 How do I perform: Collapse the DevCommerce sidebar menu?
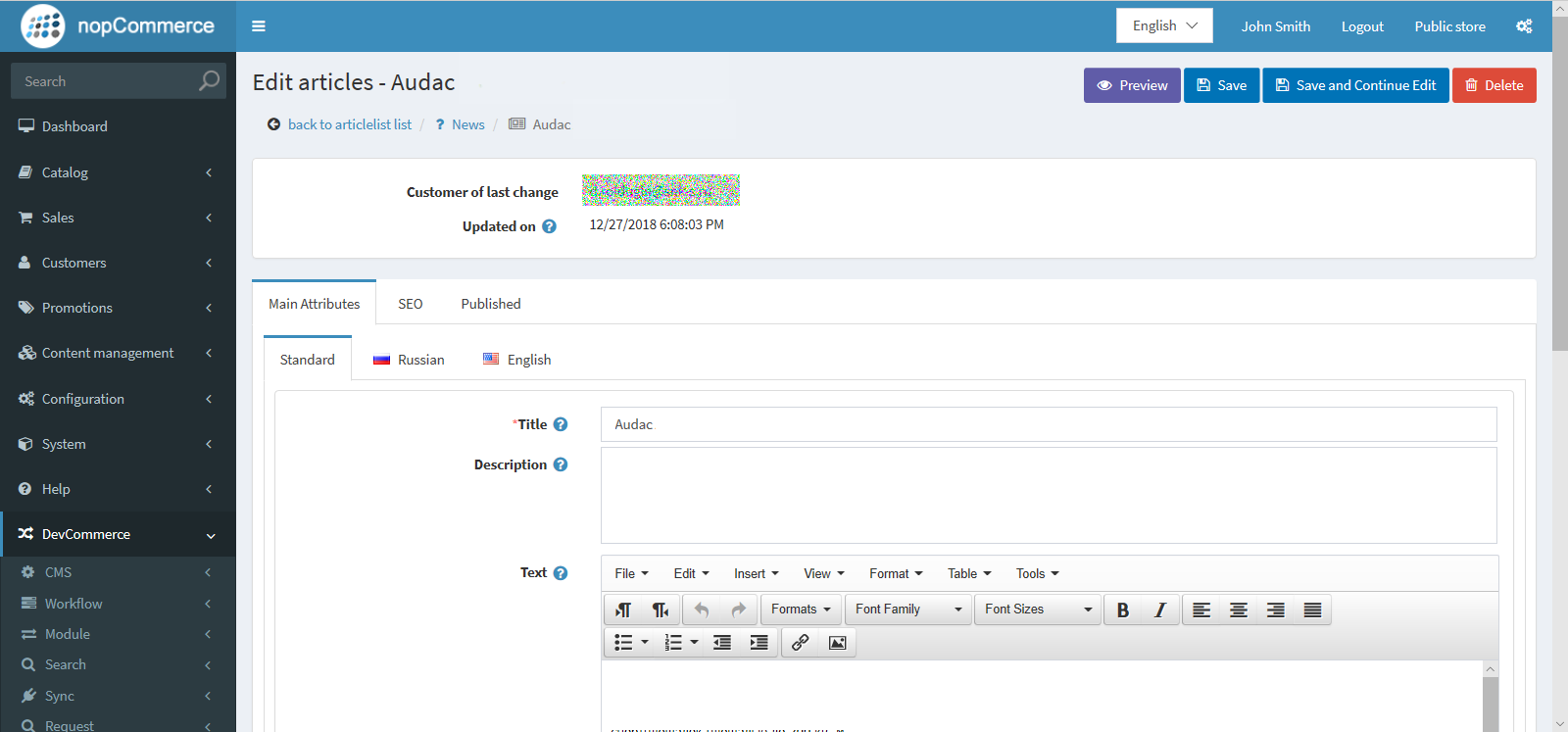point(118,534)
